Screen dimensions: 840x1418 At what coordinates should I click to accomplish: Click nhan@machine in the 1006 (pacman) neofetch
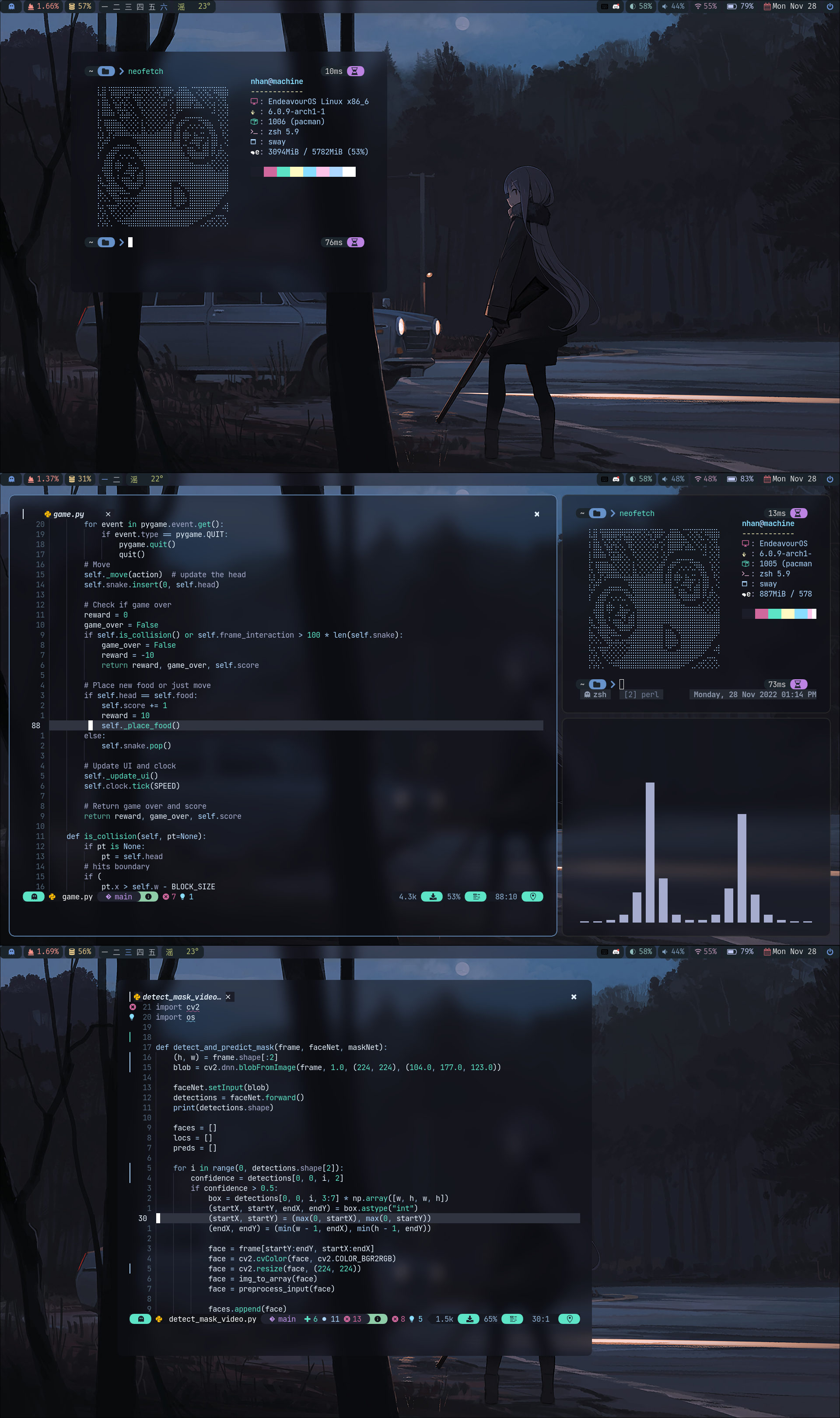coord(277,81)
